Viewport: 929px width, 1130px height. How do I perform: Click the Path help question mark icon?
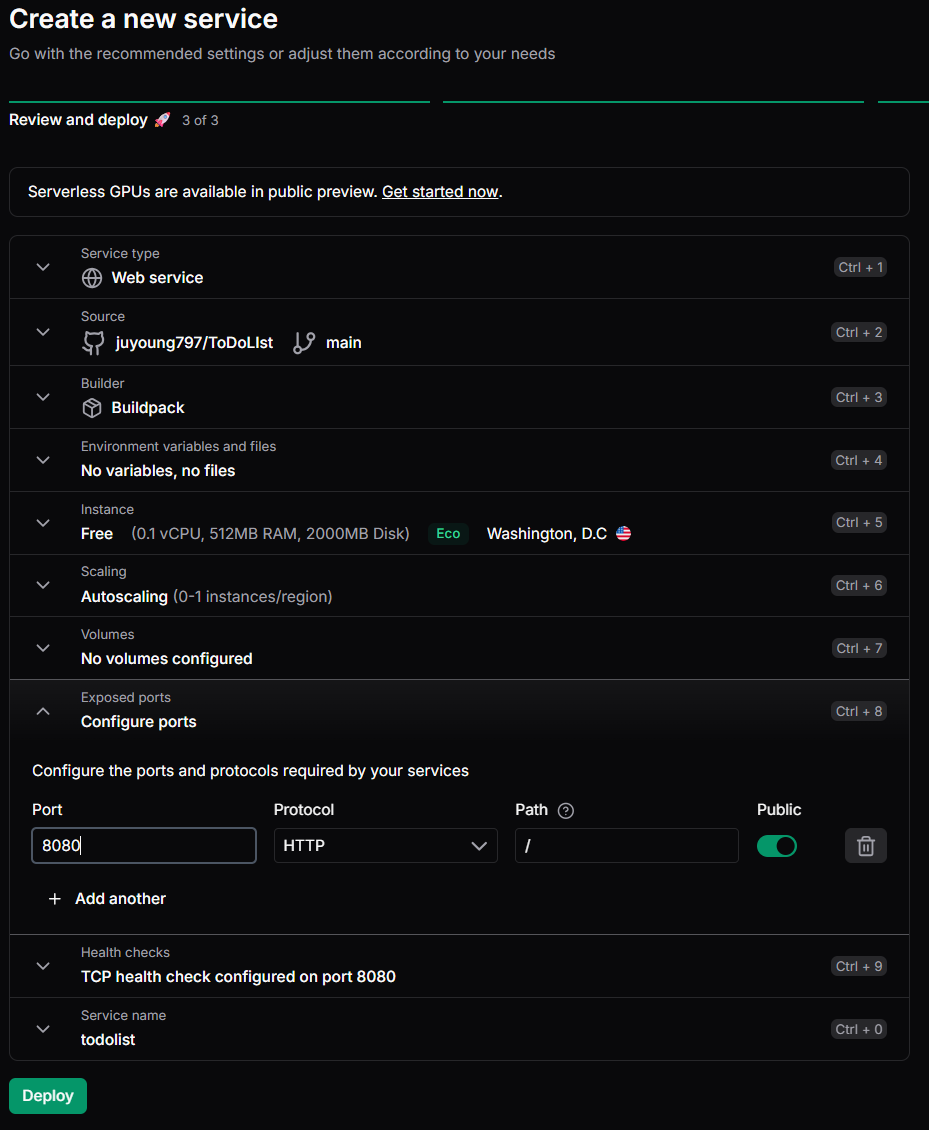tap(566, 810)
